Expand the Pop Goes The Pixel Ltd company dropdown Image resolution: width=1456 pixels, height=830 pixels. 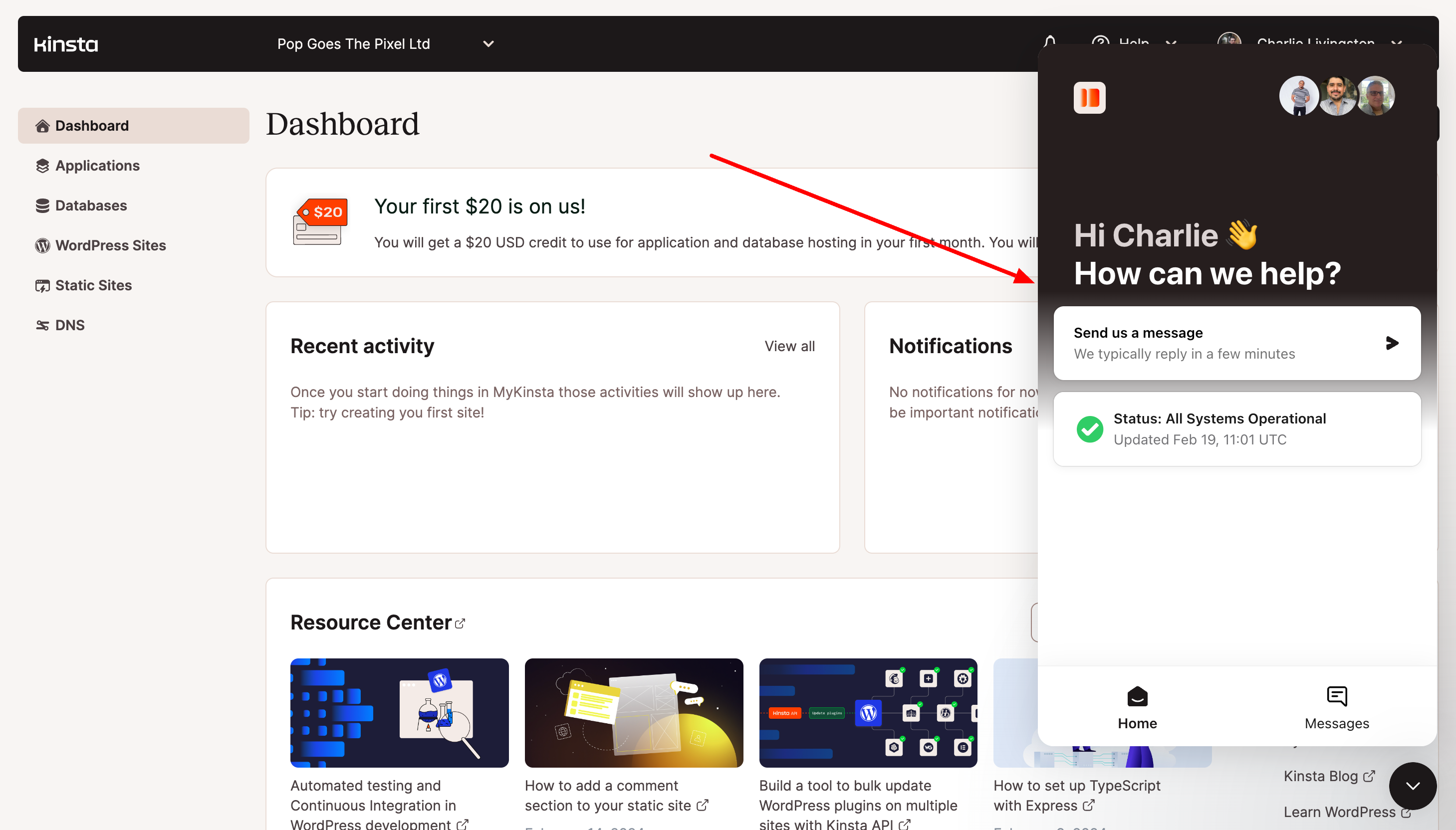(x=385, y=44)
